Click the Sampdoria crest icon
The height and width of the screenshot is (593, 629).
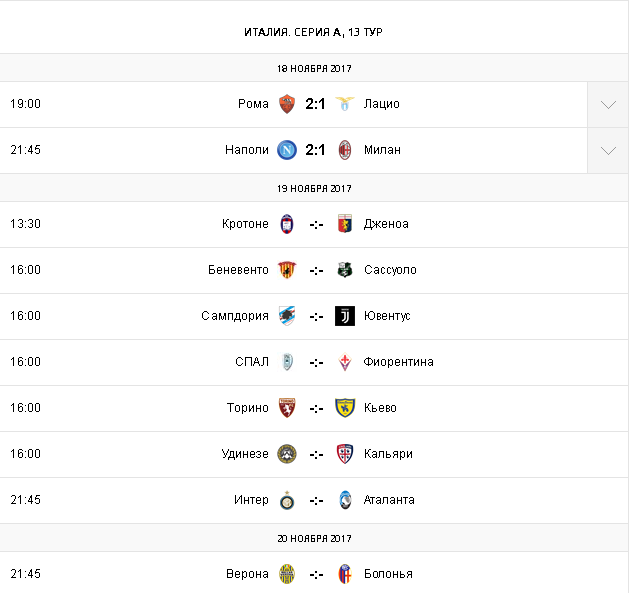287,316
